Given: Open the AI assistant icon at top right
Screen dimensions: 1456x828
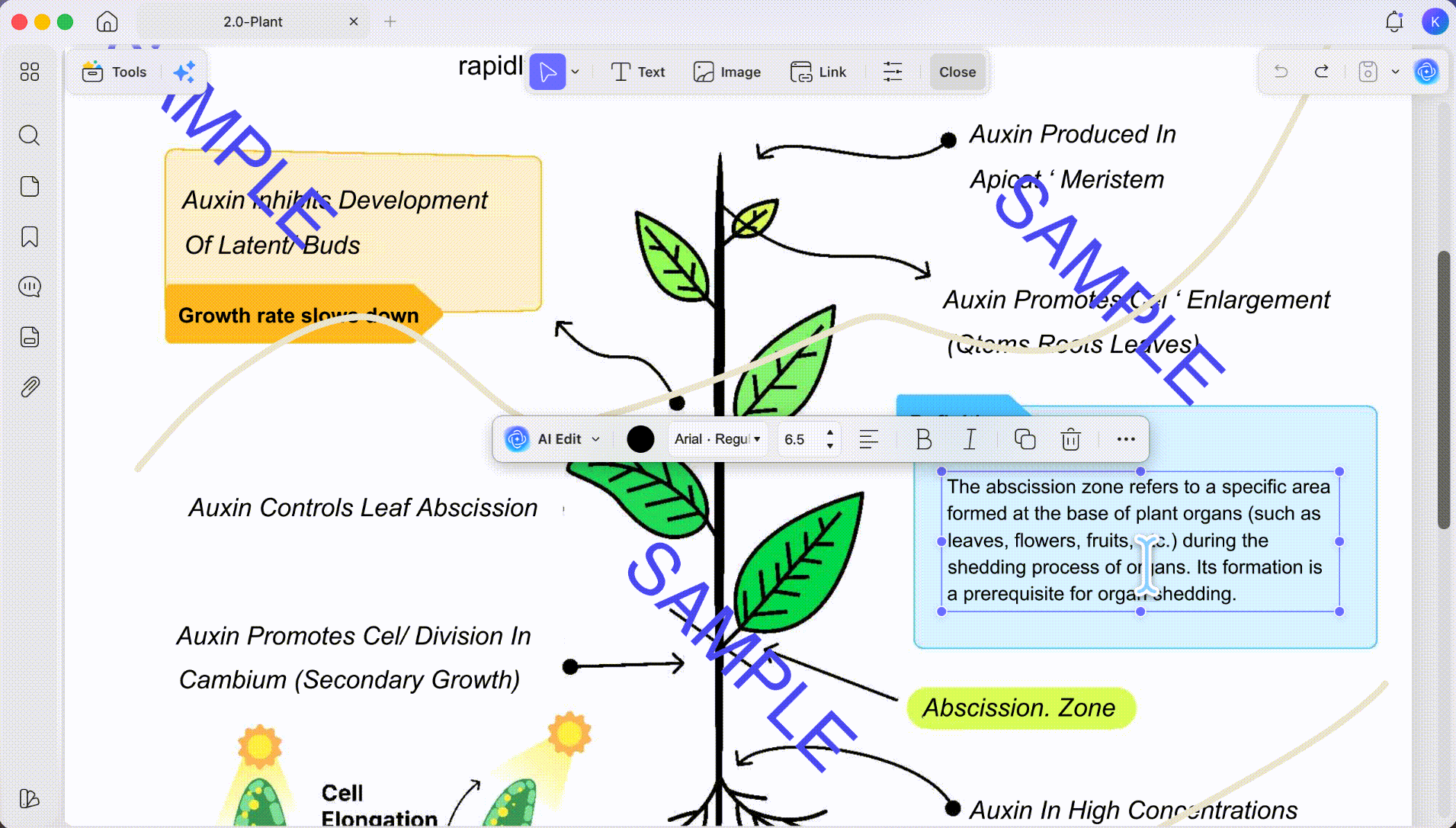Looking at the screenshot, I should click(x=1427, y=72).
